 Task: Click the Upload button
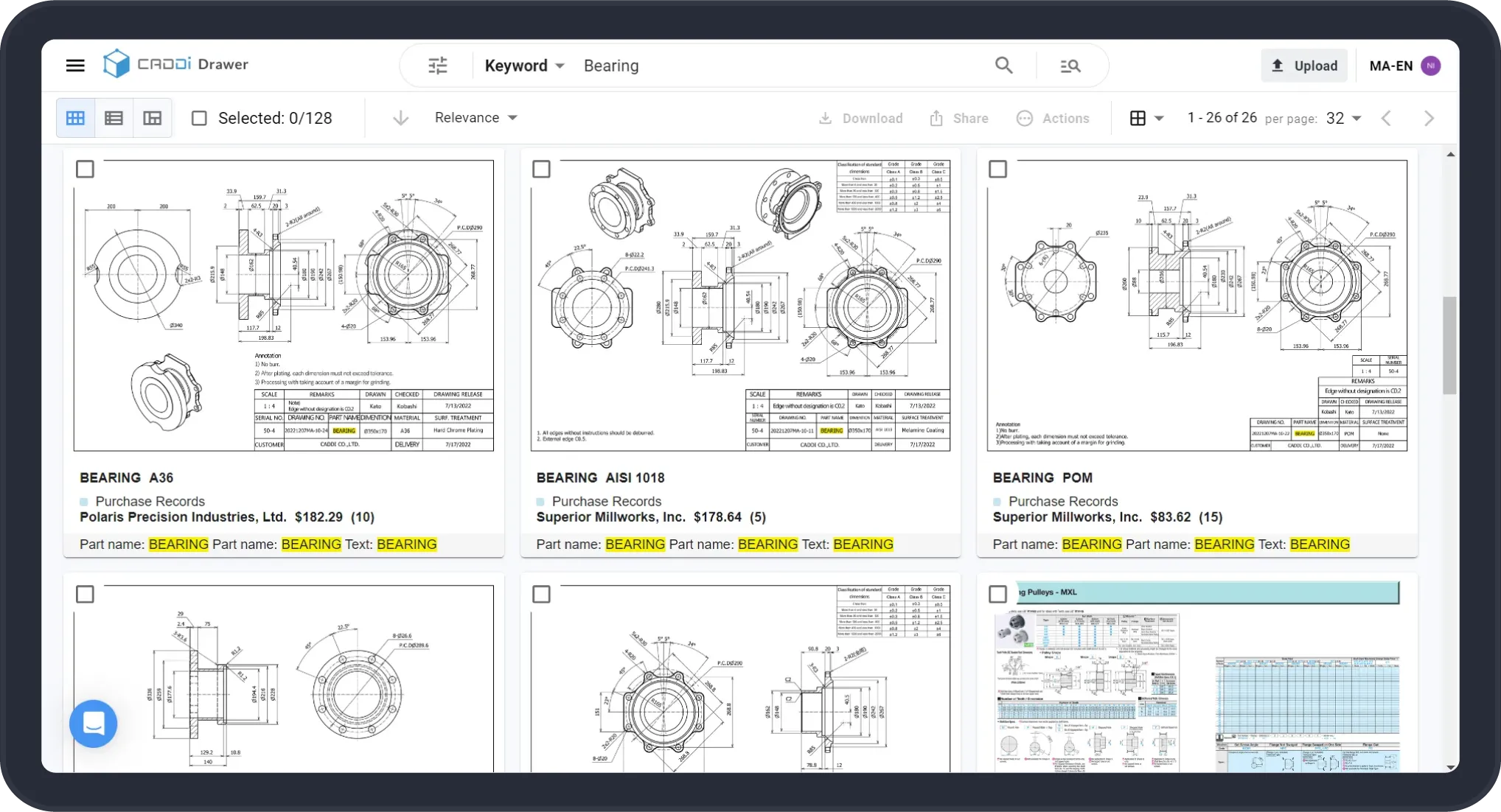(x=1303, y=66)
